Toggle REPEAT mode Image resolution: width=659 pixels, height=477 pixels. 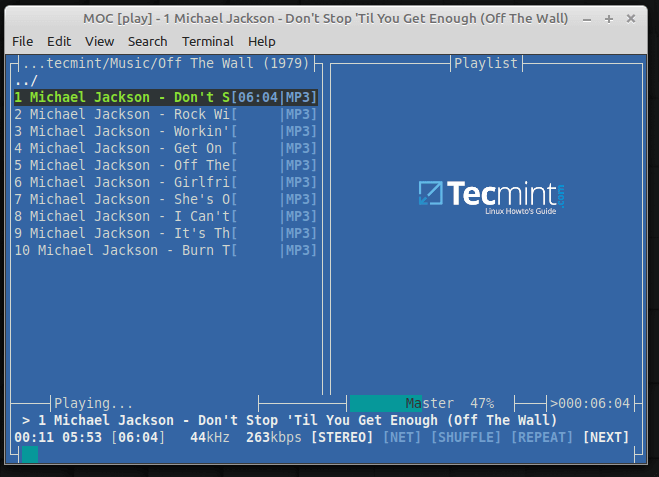pyautogui.click(x=542, y=437)
